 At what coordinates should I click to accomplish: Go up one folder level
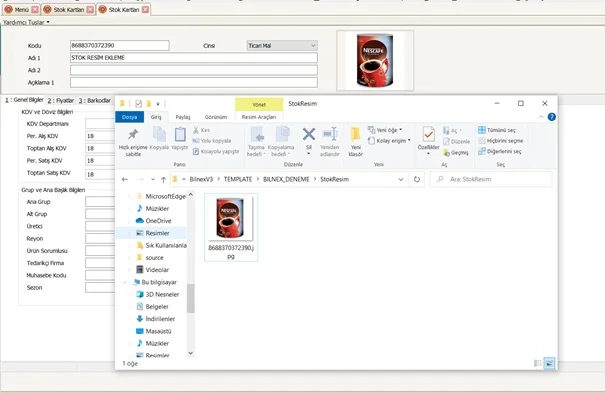click(164, 179)
